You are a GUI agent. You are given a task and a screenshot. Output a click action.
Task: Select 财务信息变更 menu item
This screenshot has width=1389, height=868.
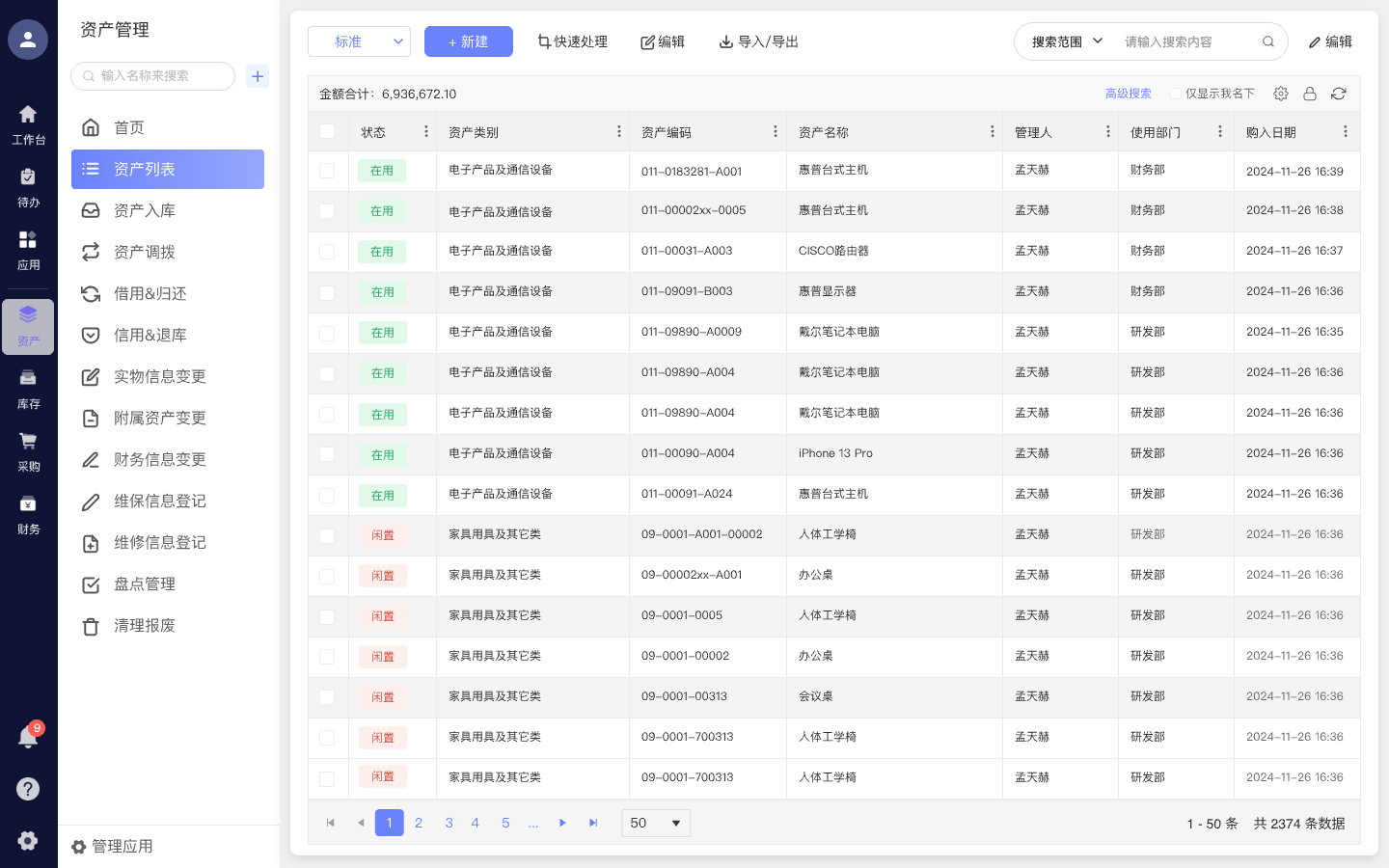[x=168, y=459]
